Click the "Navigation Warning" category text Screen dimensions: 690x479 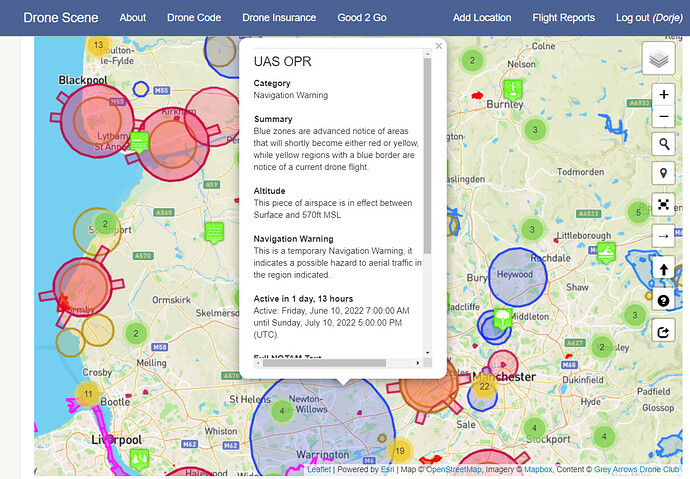[x=290, y=95]
